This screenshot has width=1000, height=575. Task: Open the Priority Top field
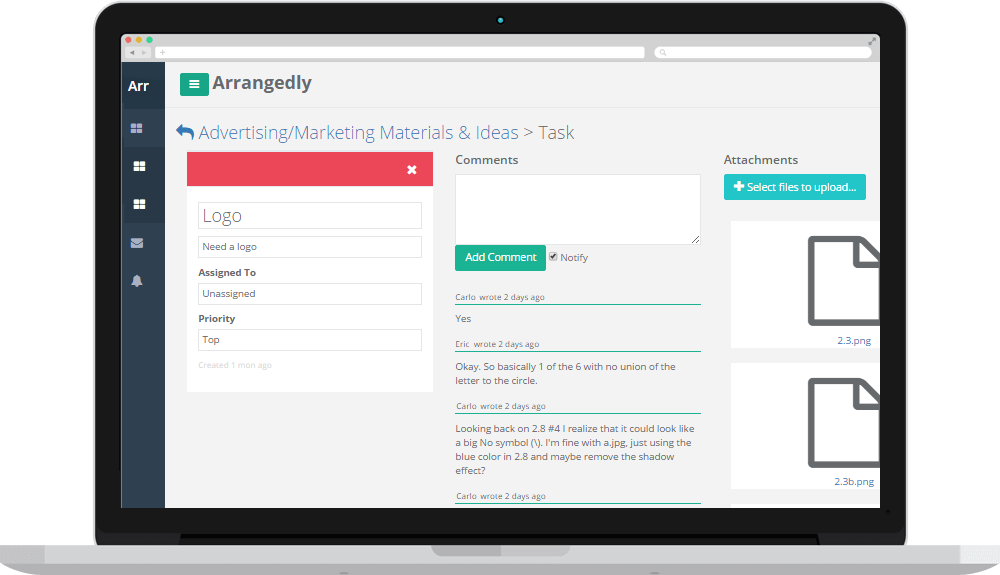click(310, 340)
